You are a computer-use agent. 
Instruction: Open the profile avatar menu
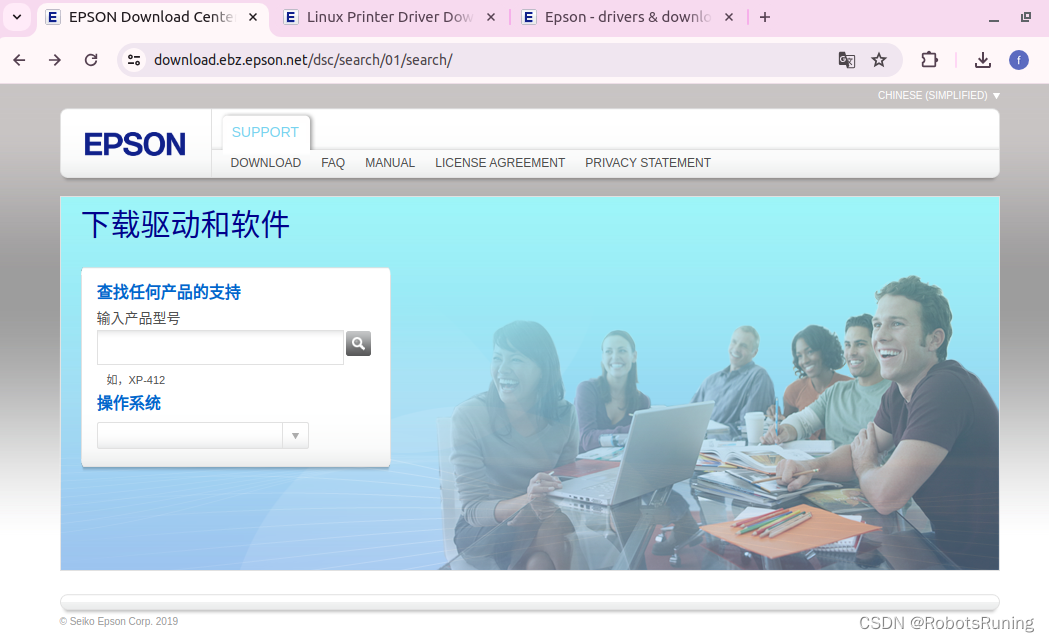1019,60
